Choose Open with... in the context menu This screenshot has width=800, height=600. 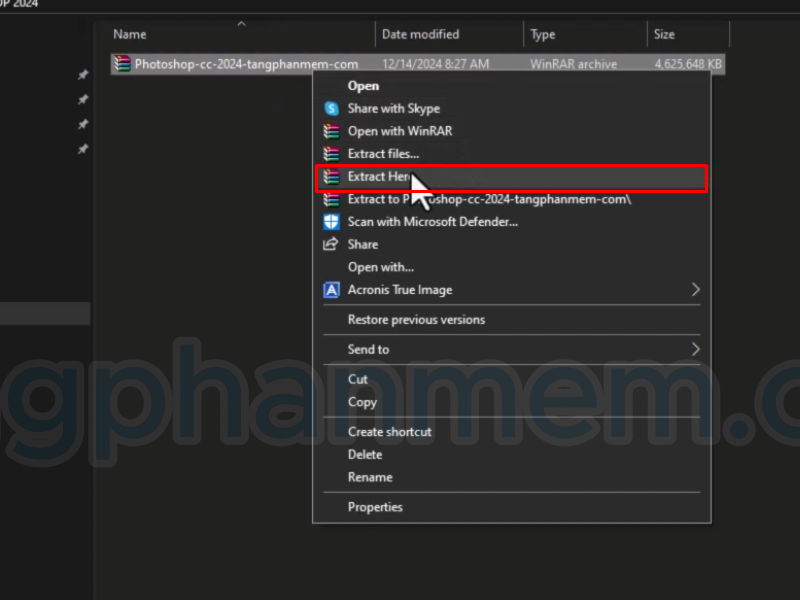[x=380, y=267]
